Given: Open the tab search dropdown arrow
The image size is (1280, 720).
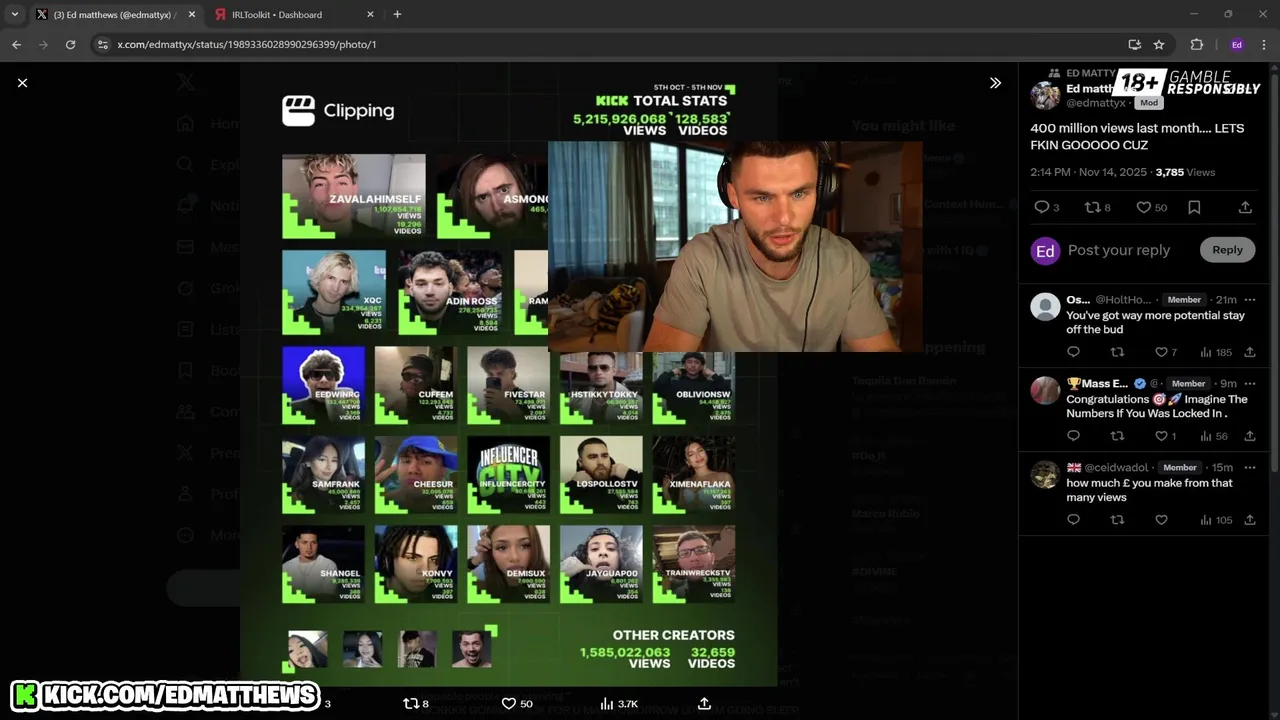Looking at the screenshot, I should (14, 14).
